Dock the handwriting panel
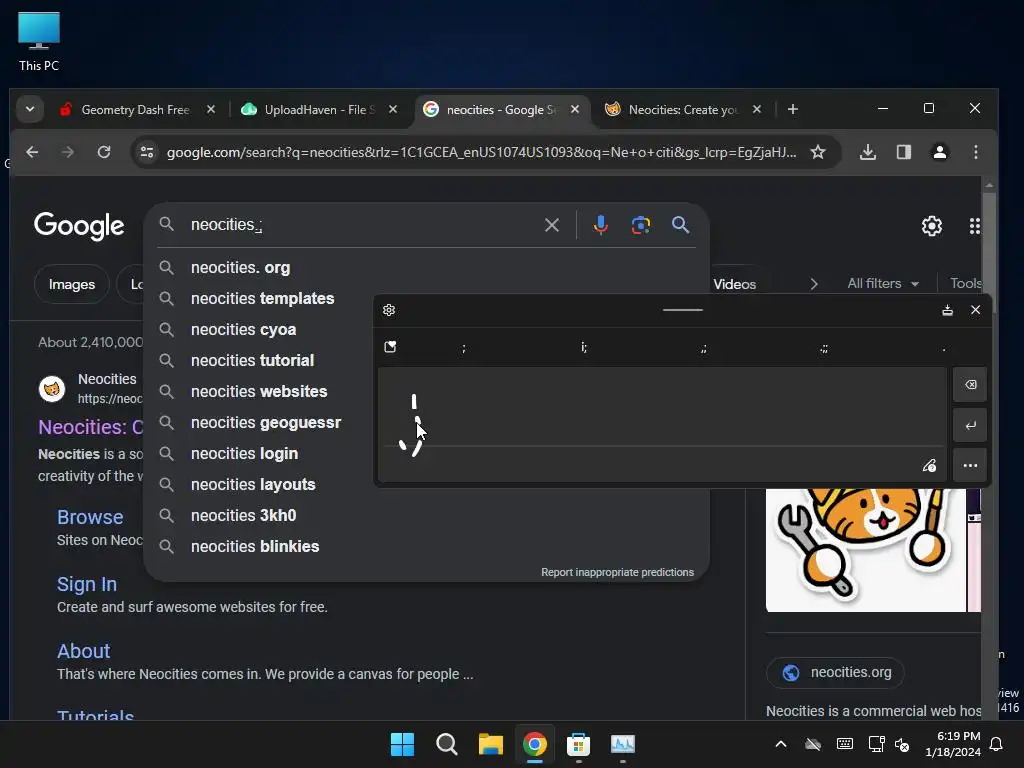Screen dimensions: 1024x768 (947, 310)
